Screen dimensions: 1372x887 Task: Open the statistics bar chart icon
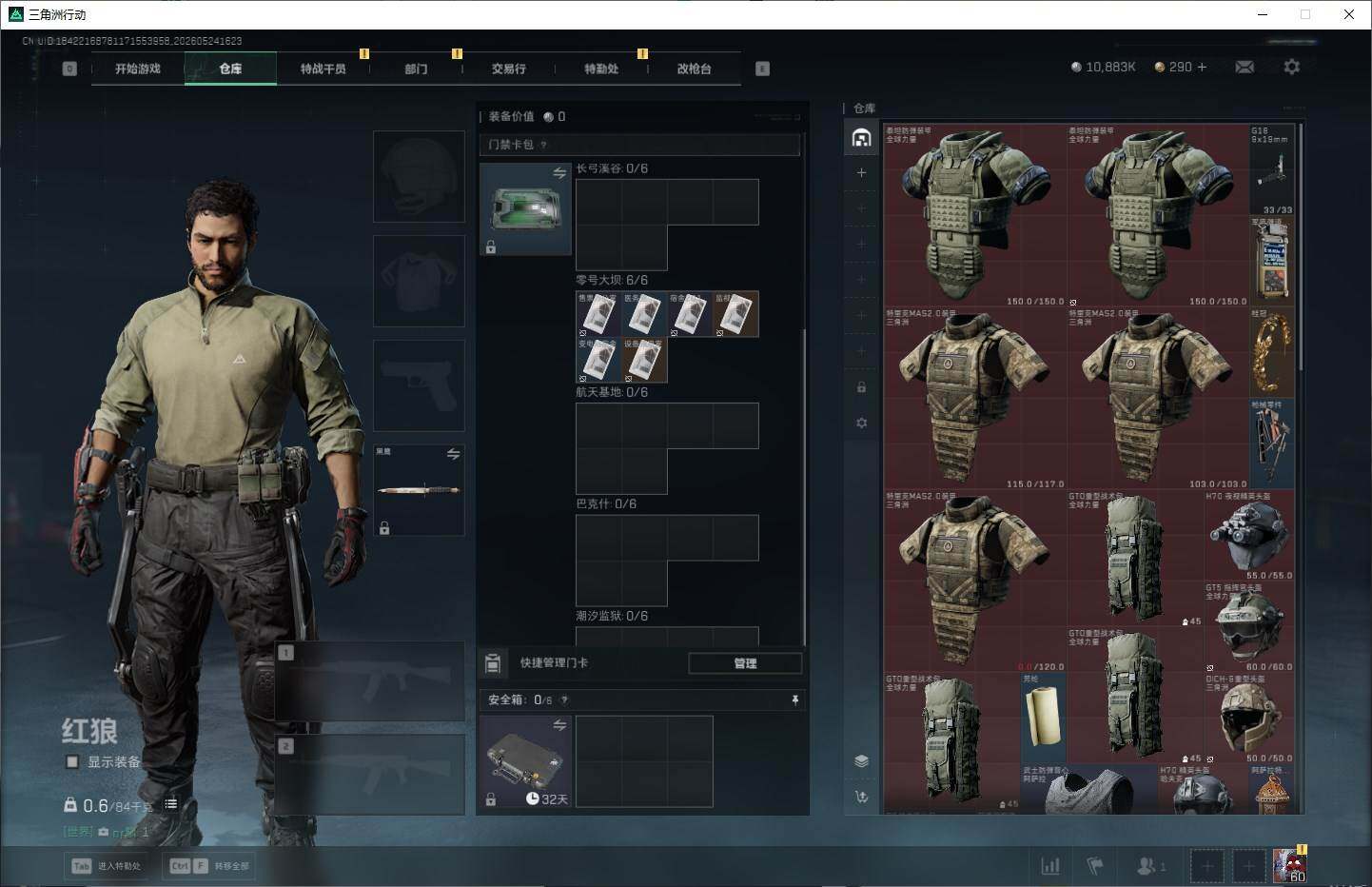[1050, 866]
